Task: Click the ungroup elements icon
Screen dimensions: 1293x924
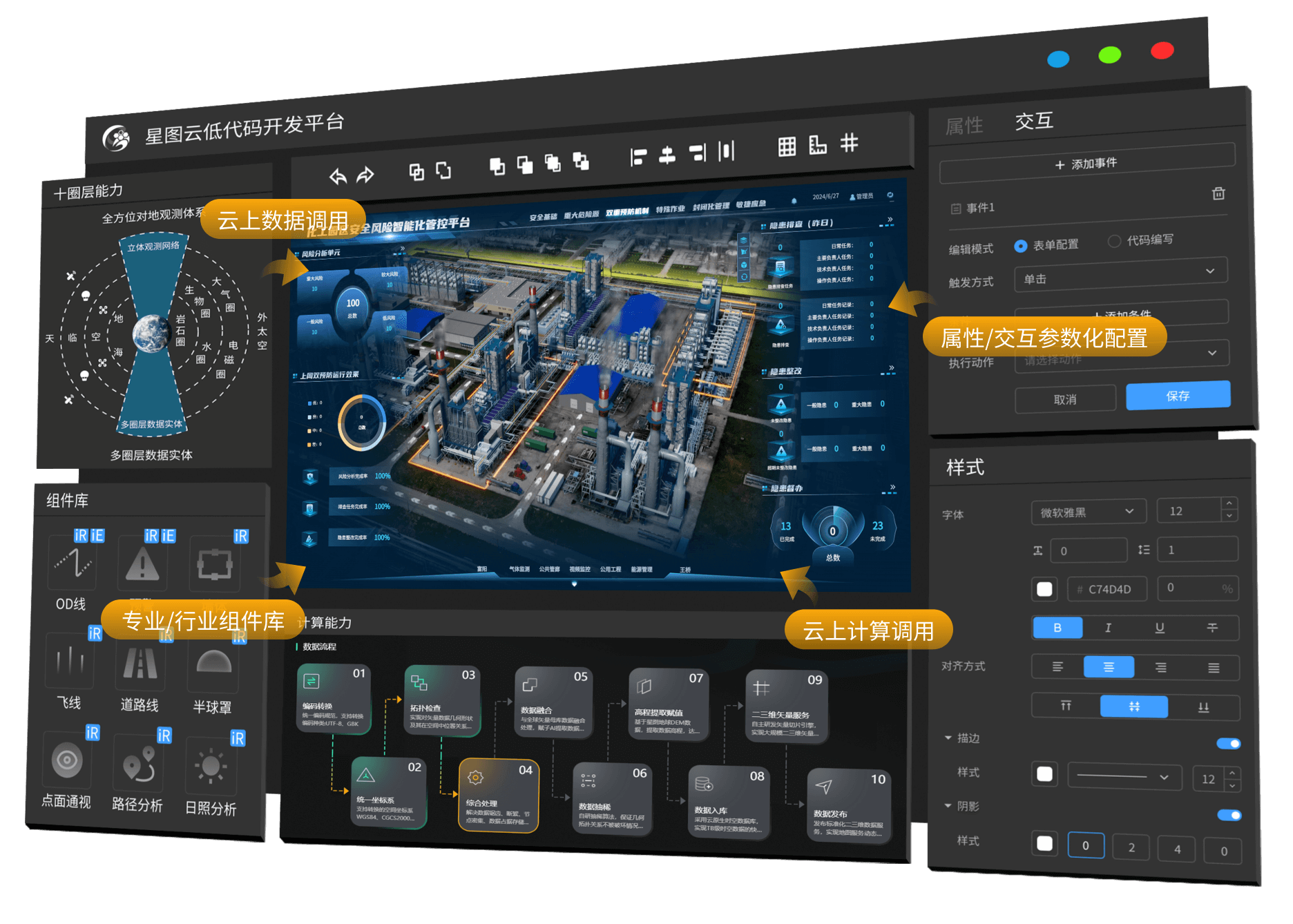Action: click(443, 170)
